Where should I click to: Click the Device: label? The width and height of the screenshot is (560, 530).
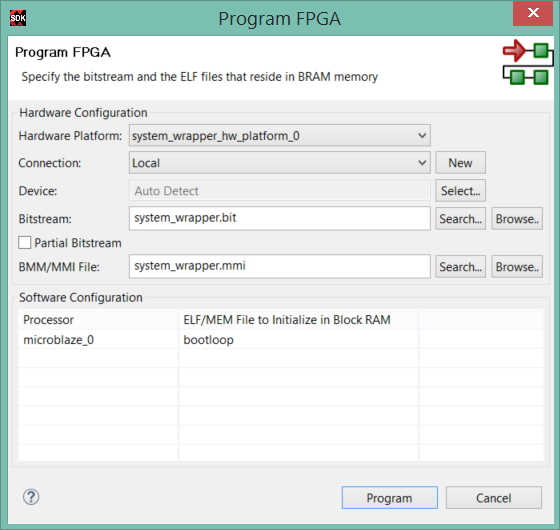click(38, 191)
